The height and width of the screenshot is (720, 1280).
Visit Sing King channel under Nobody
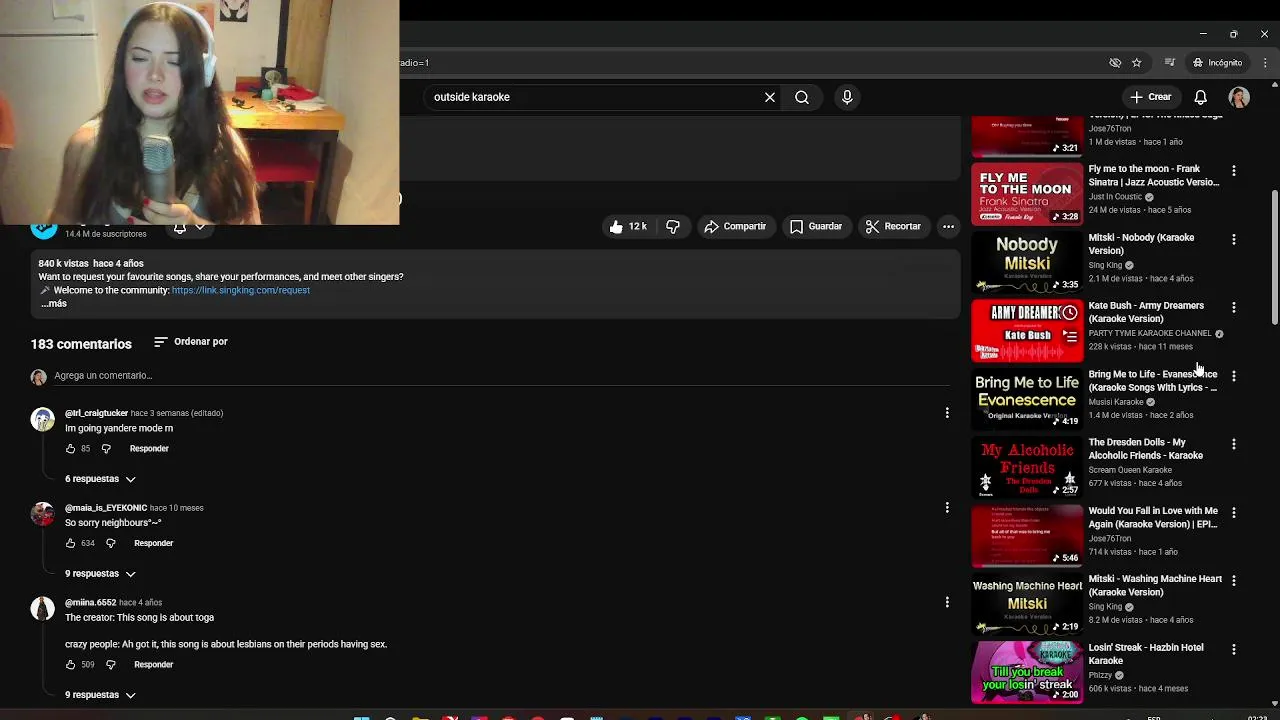(x=1105, y=265)
